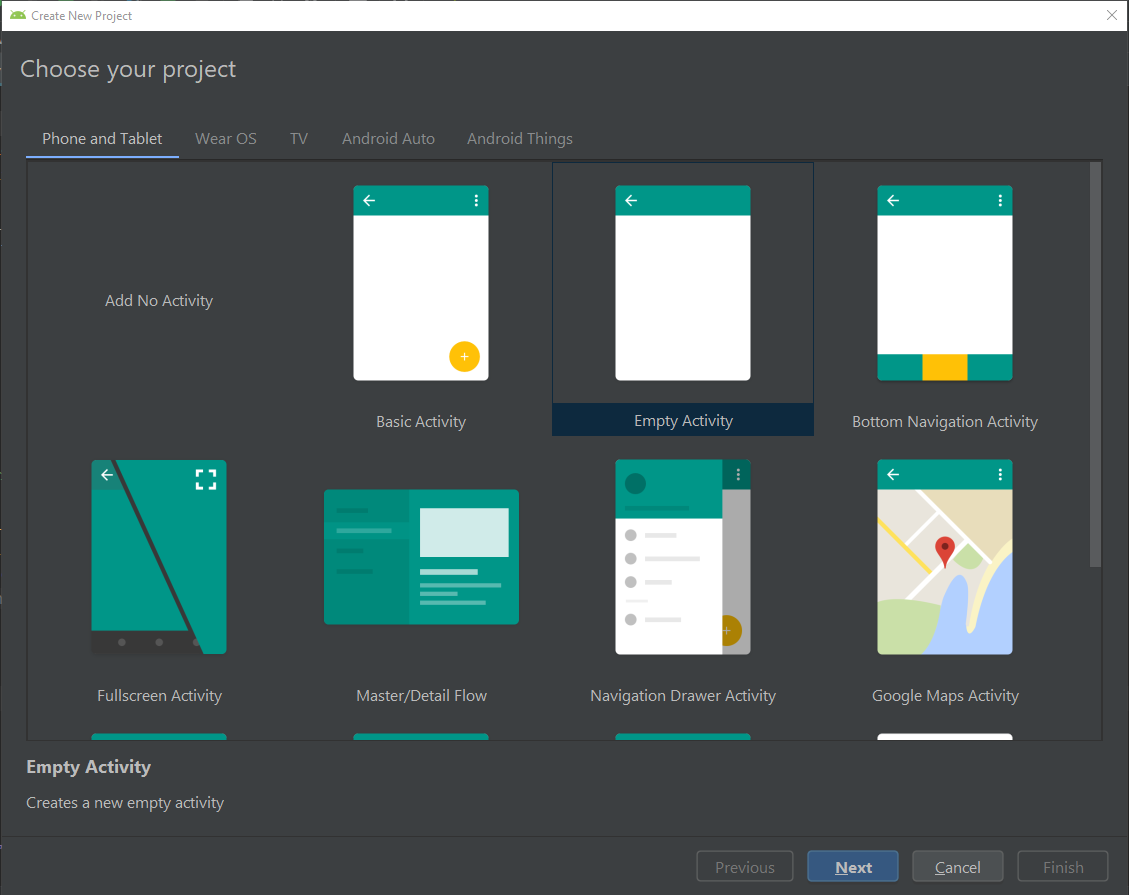Cancel project creation
This screenshot has width=1129, height=895.
click(x=957, y=866)
